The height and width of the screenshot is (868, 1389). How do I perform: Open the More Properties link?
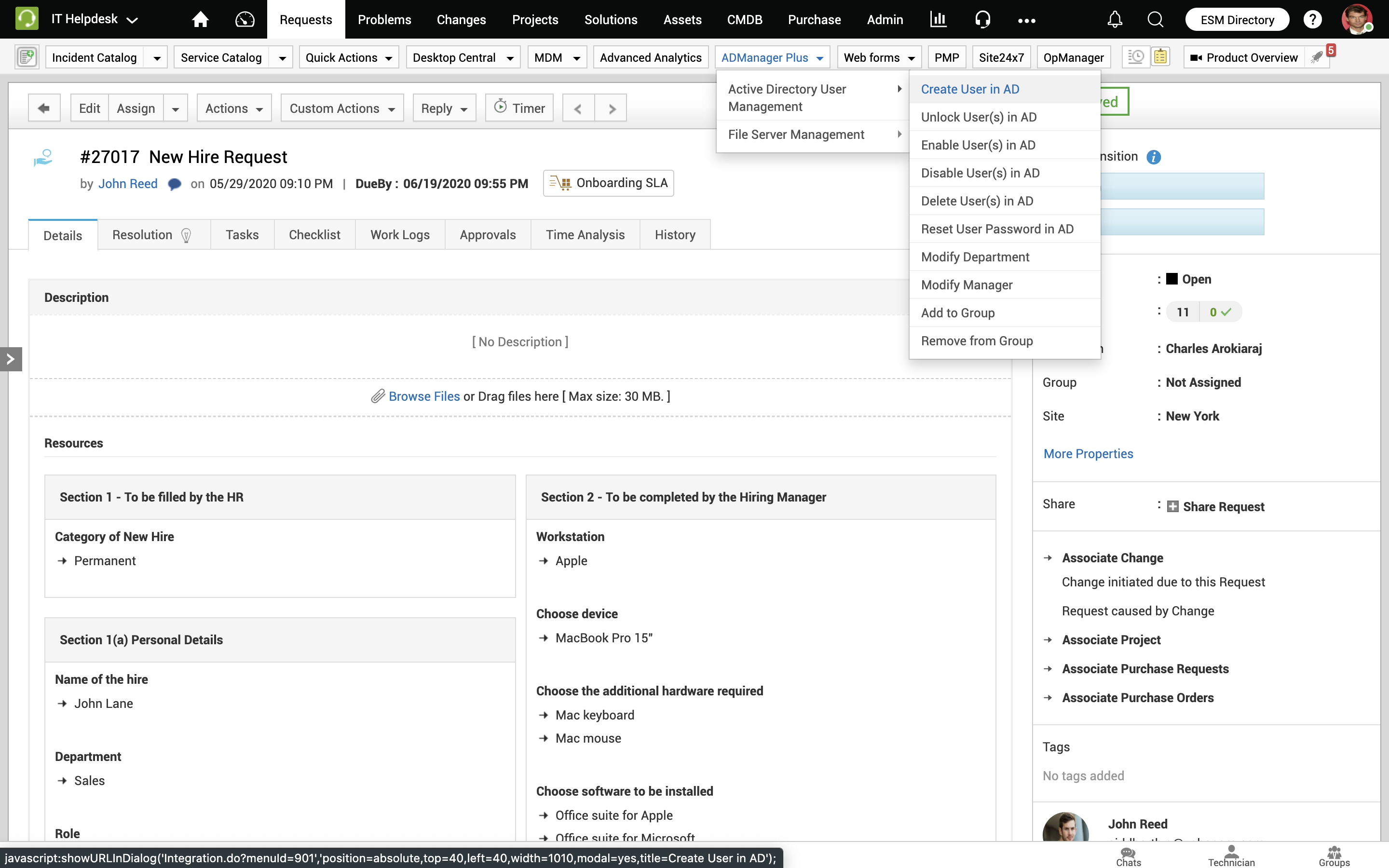[x=1088, y=453]
